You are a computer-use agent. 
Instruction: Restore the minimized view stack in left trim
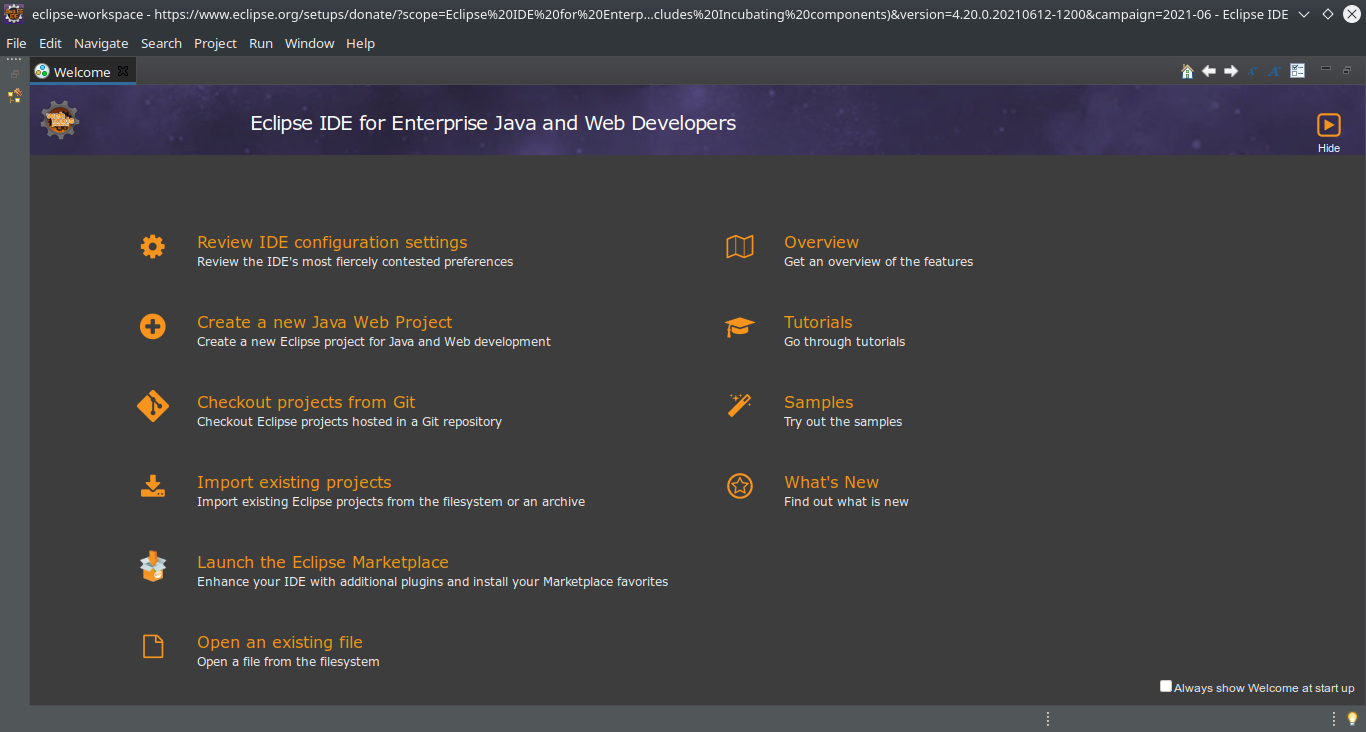coord(14,74)
